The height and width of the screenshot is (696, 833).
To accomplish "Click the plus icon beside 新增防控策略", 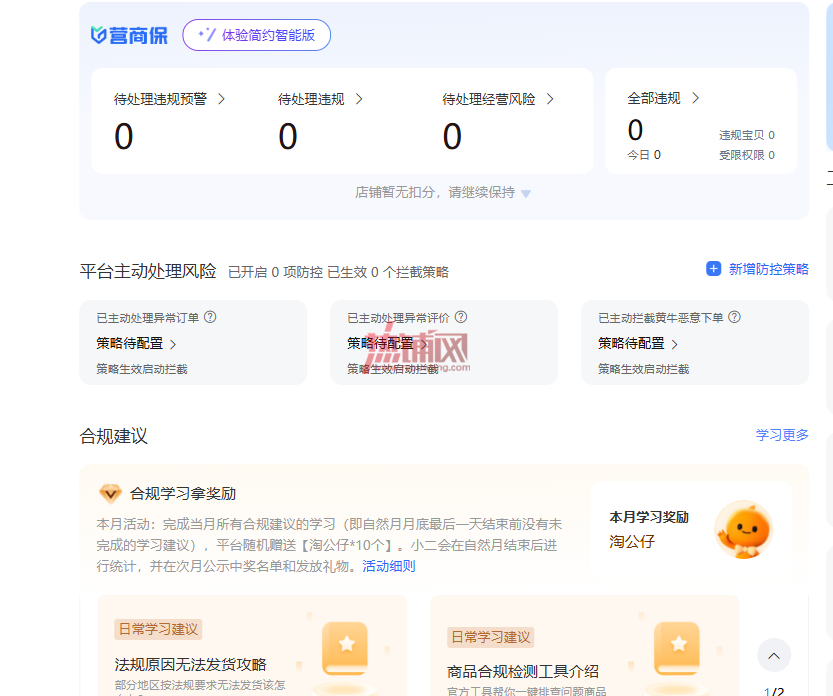I will click(713, 269).
